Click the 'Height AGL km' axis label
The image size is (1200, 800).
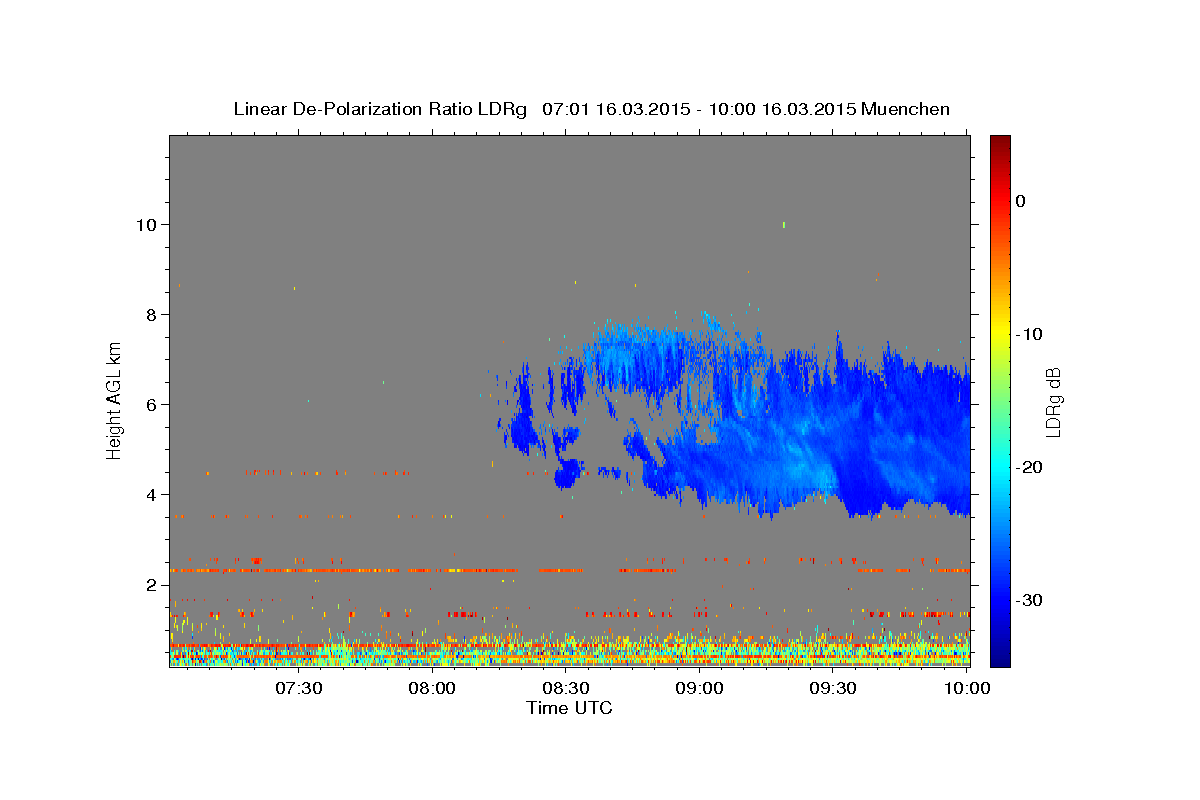[x=115, y=400]
